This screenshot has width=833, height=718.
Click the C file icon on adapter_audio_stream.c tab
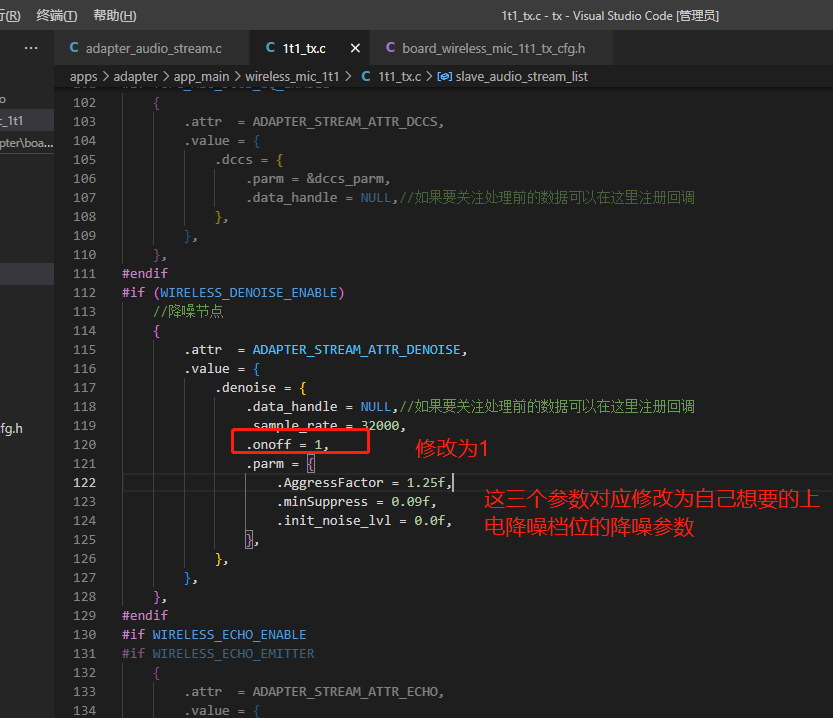[x=74, y=48]
